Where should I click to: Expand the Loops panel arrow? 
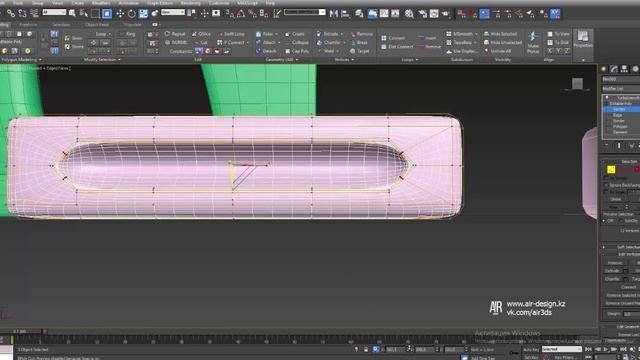[x=417, y=60]
